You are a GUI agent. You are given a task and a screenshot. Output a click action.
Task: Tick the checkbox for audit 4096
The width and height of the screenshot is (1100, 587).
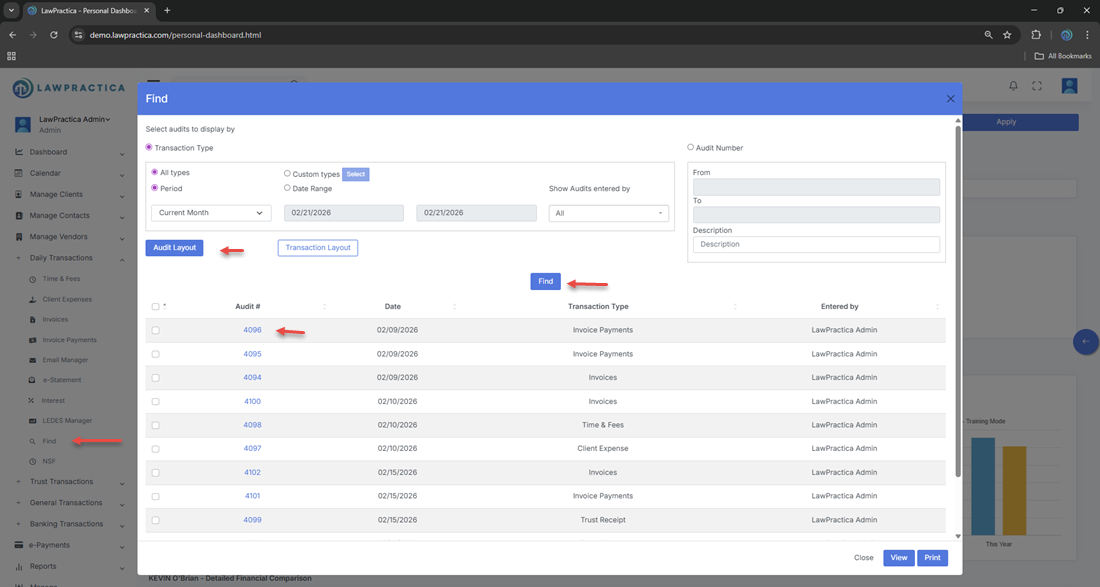155,330
